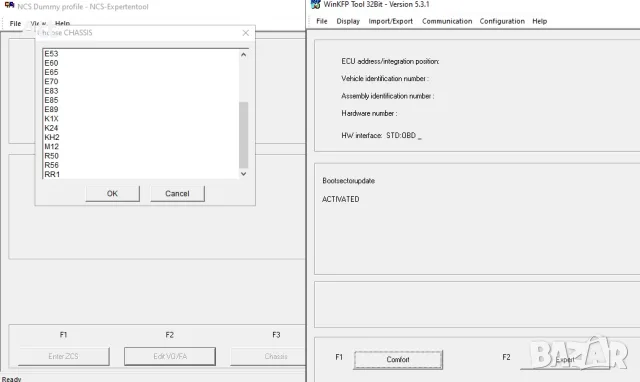This screenshot has height=382, width=640.
Task: Open WinKFP Configuration menu
Action: point(502,21)
